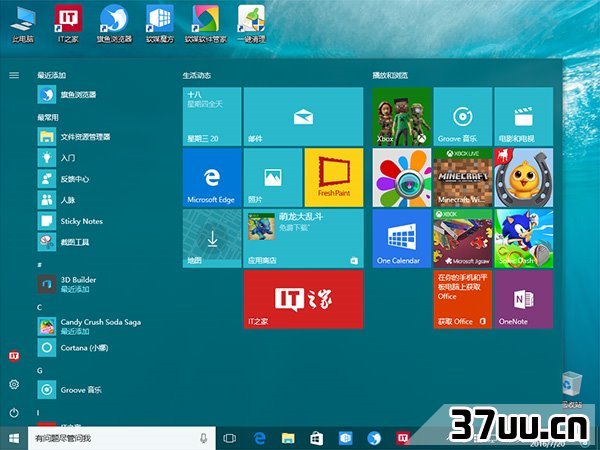600x450 pixels.
Task: Open IT之家 from the taskbar
Action: point(403,438)
